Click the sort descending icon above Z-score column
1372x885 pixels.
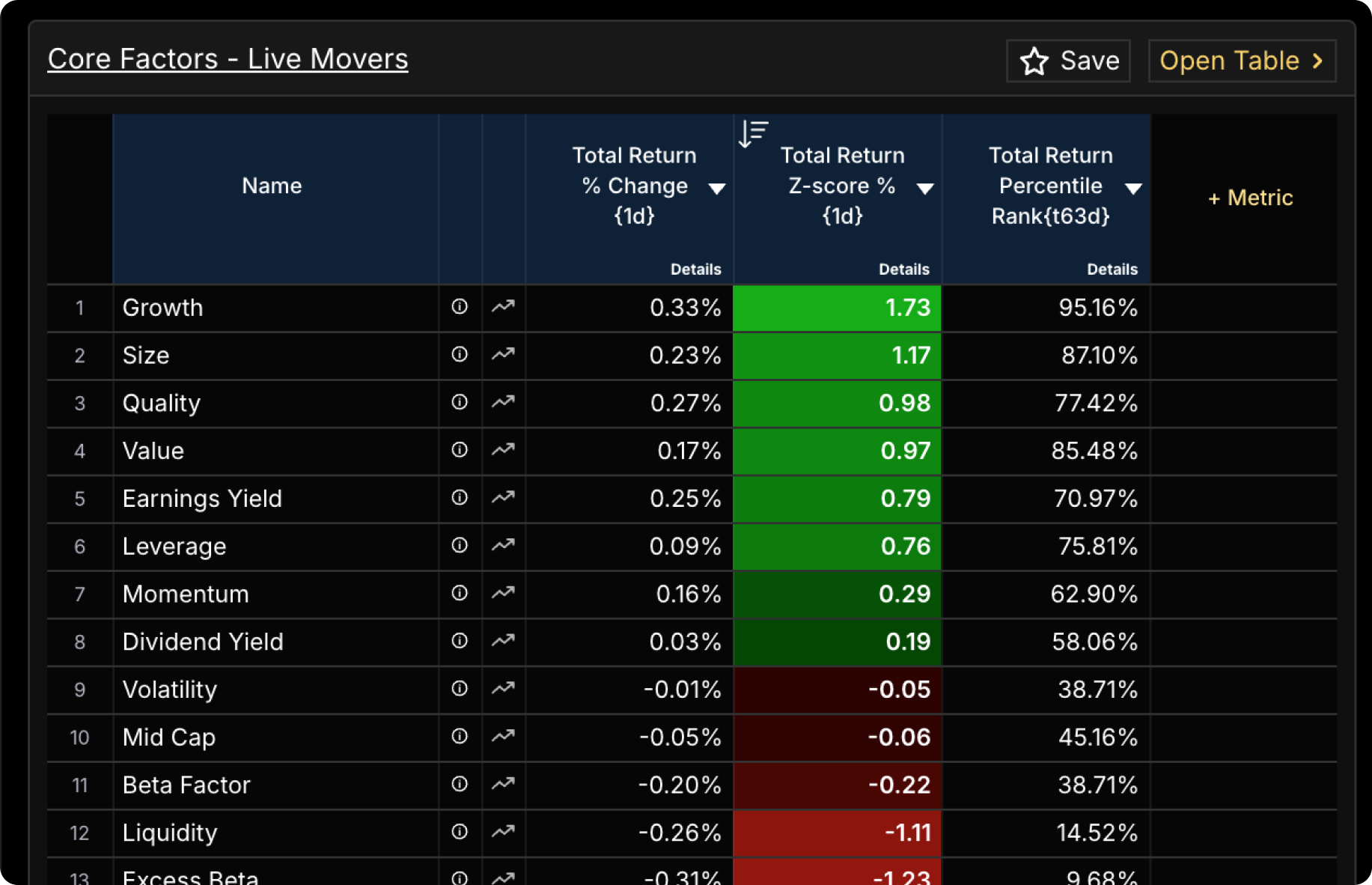[x=753, y=133]
